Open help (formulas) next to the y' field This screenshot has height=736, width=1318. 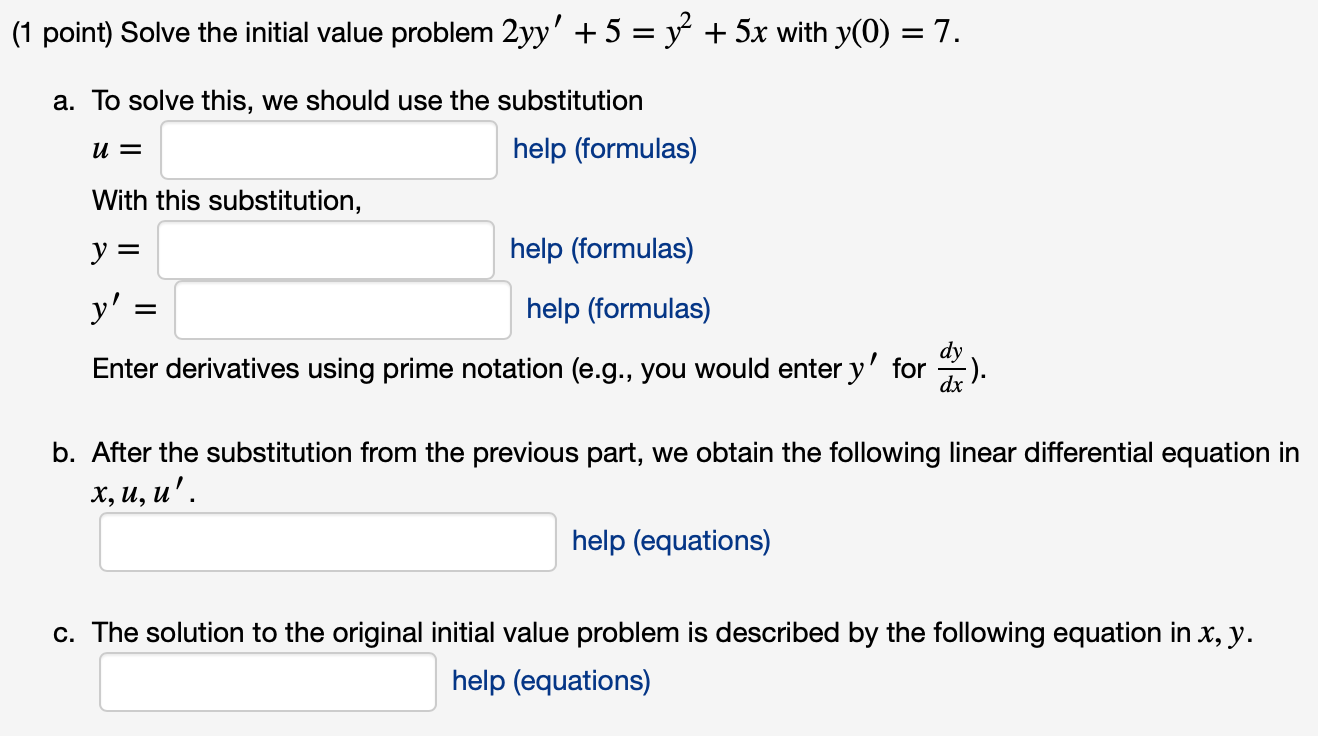[616, 309]
